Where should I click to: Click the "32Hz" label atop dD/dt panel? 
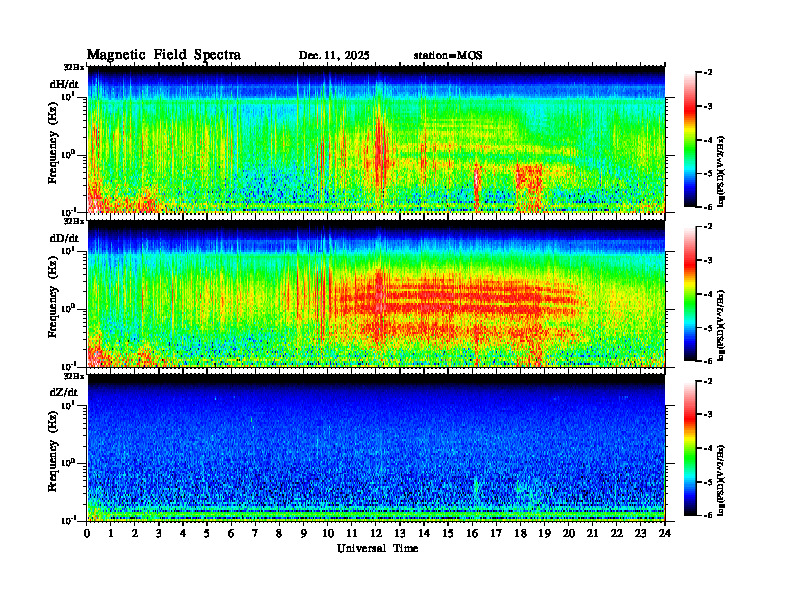tap(74, 221)
